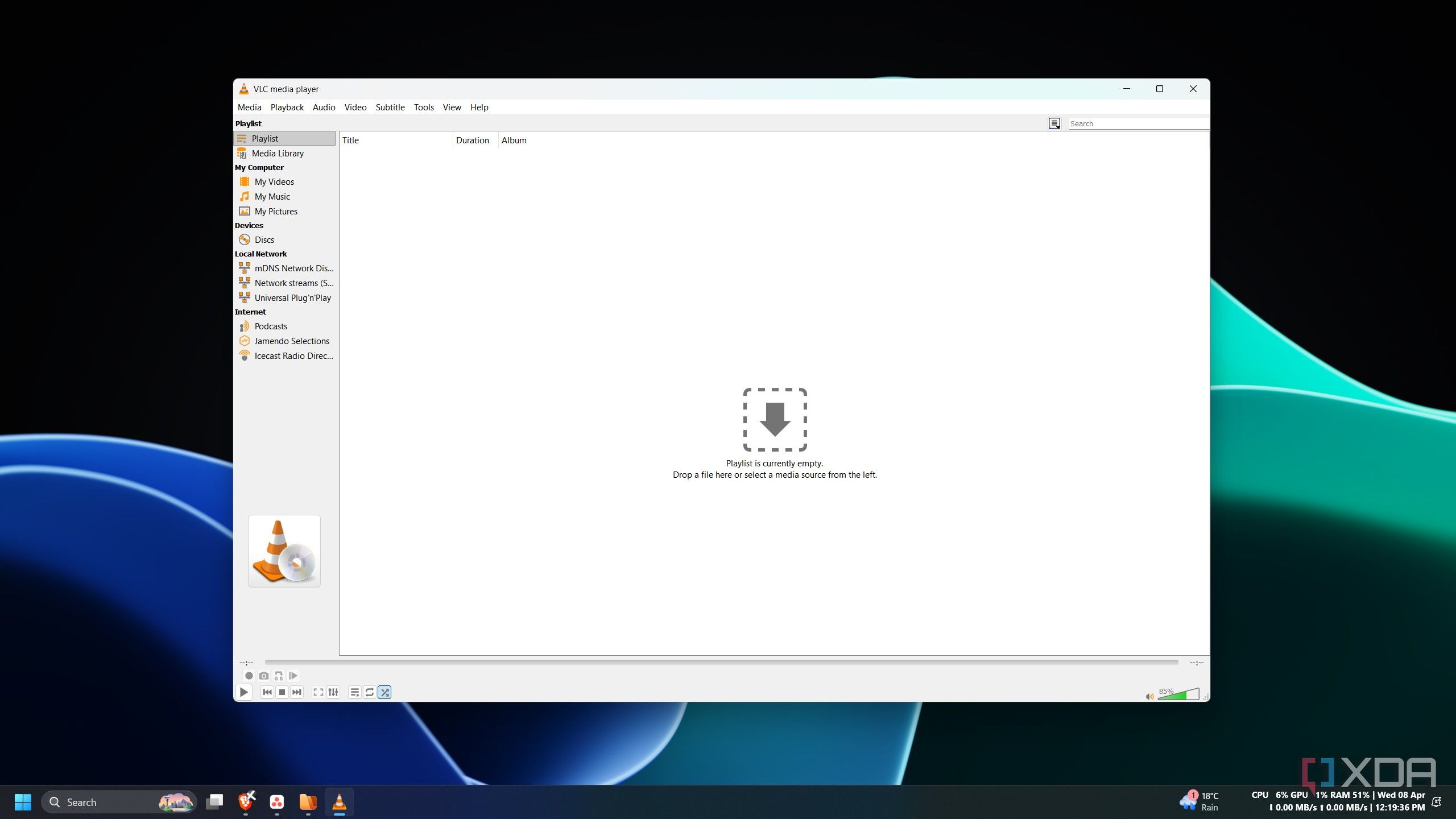This screenshot has width=1456, height=819.
Task: Open the View menu
Action: 452,107
